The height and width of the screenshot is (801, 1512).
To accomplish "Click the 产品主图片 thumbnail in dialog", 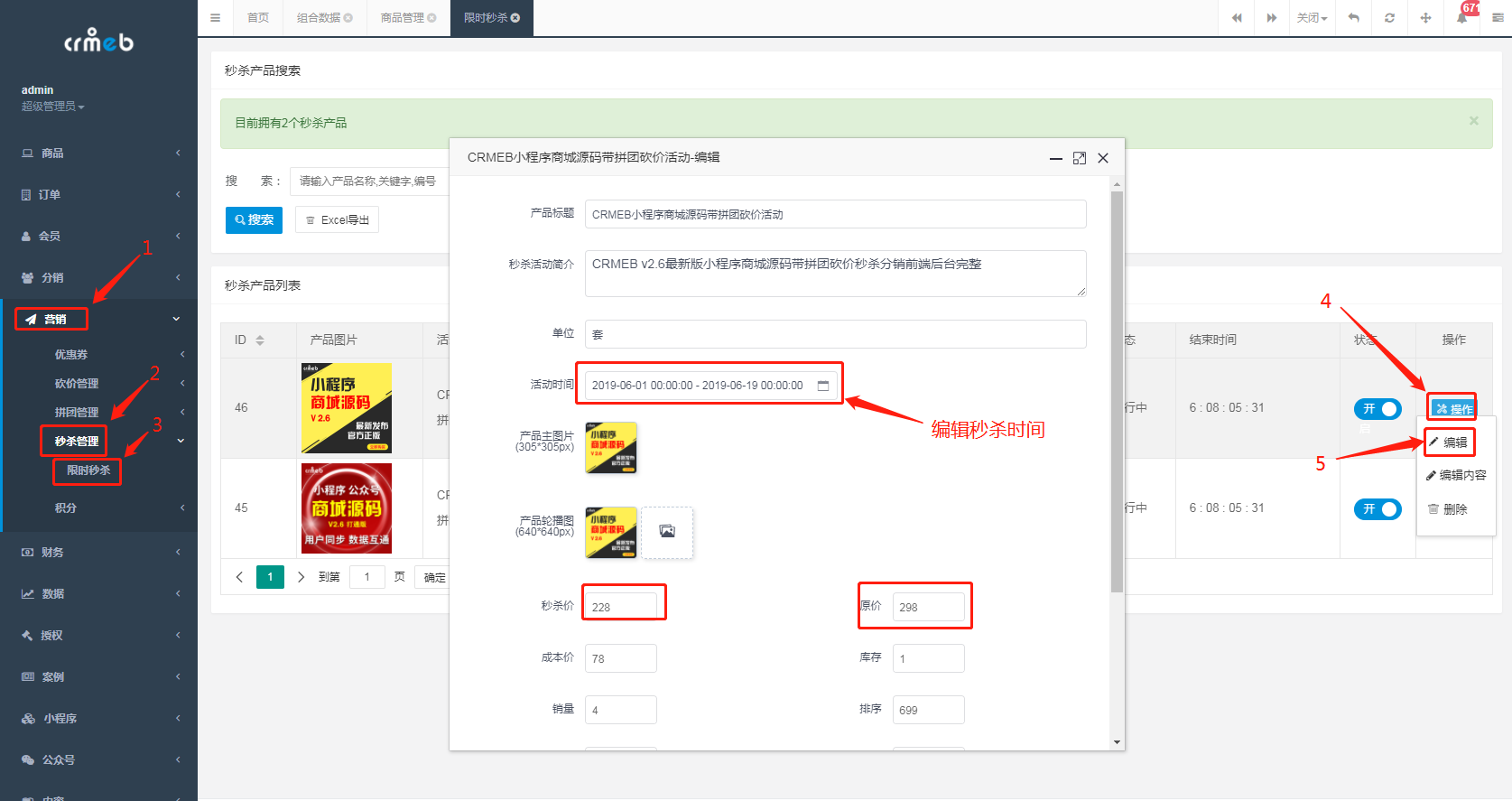I will [x=611, y=448].
